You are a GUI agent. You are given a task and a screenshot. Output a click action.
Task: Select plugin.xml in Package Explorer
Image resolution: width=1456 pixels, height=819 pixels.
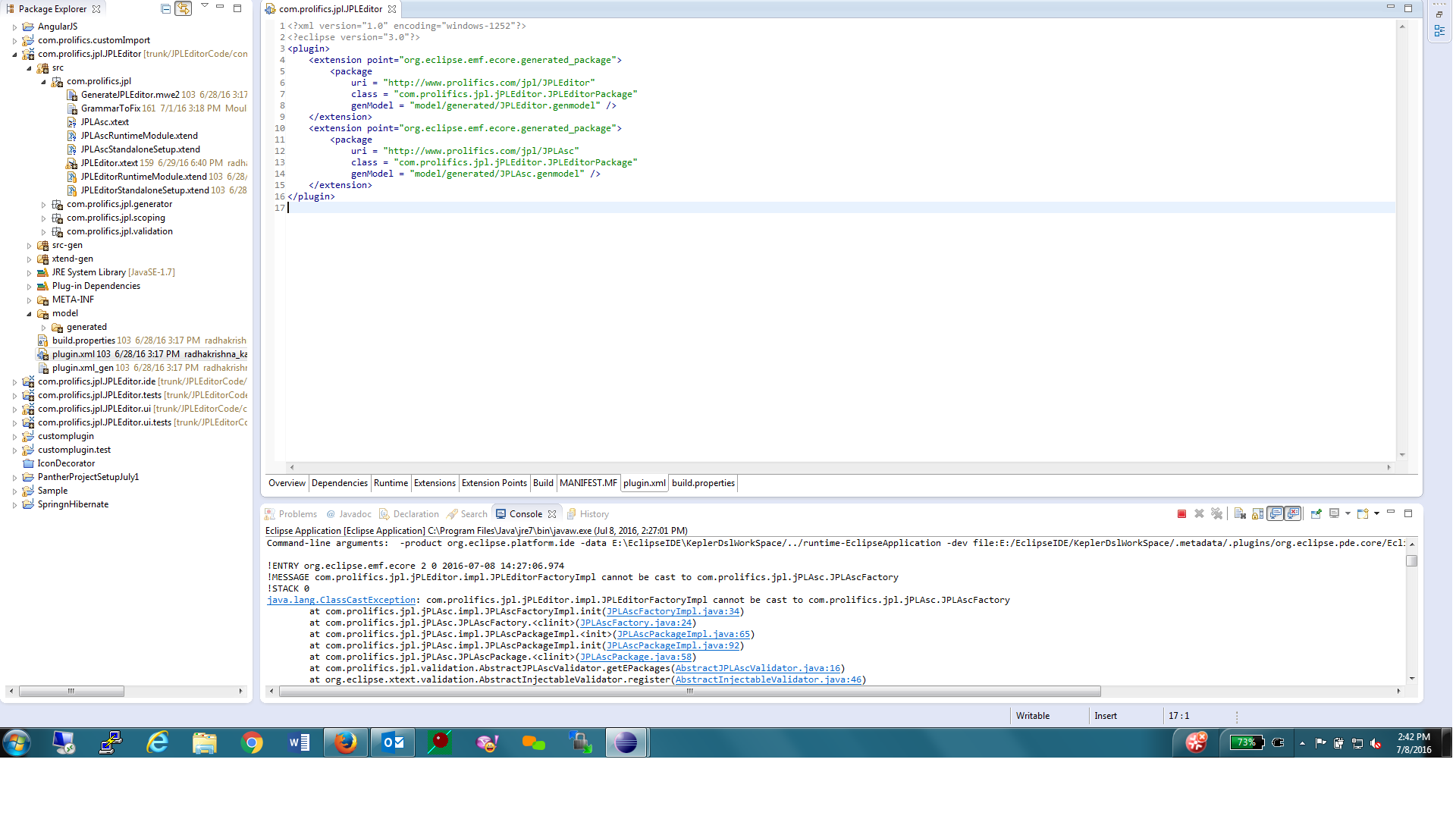point(73,354)
